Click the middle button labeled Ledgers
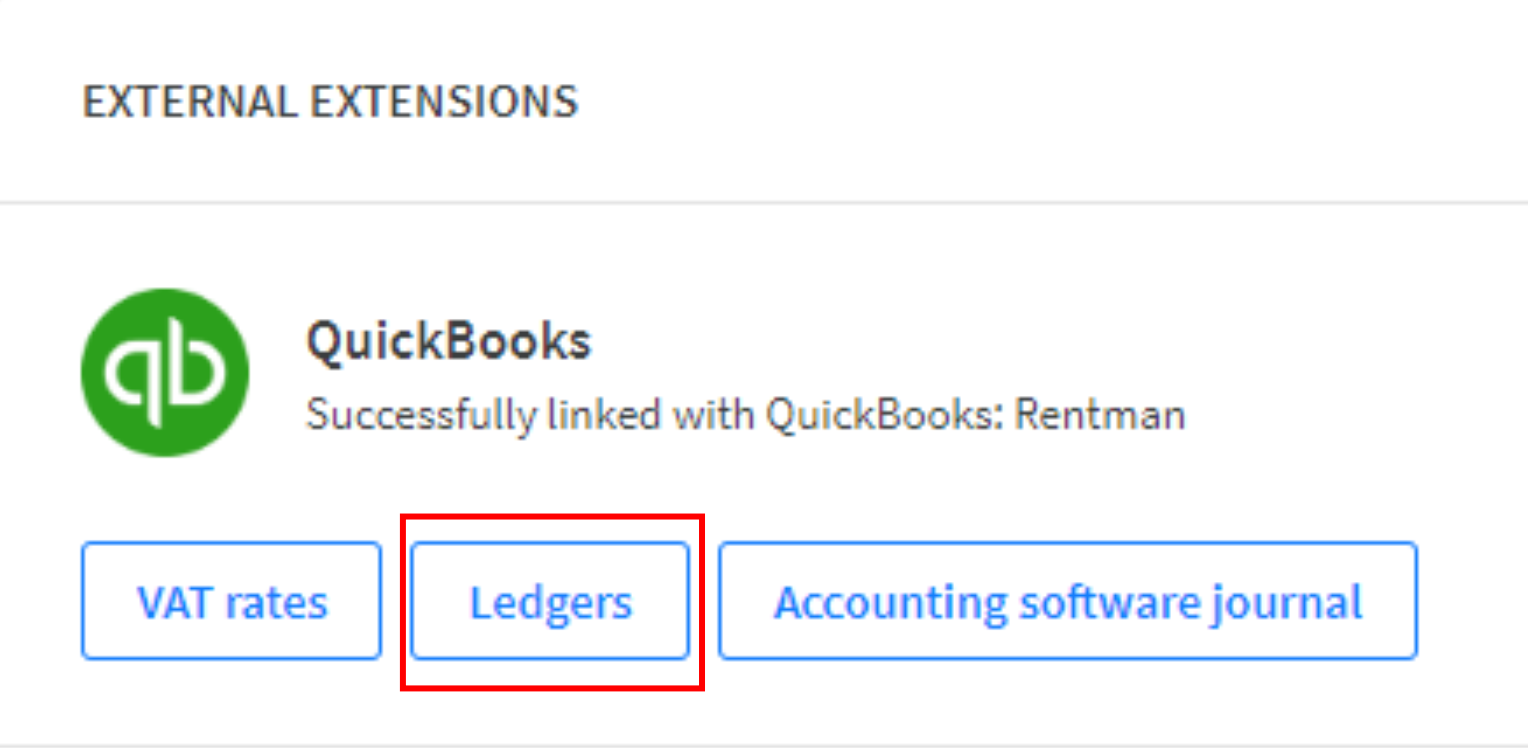Viewport: 1528px width, 748px height. click(550, 601)
